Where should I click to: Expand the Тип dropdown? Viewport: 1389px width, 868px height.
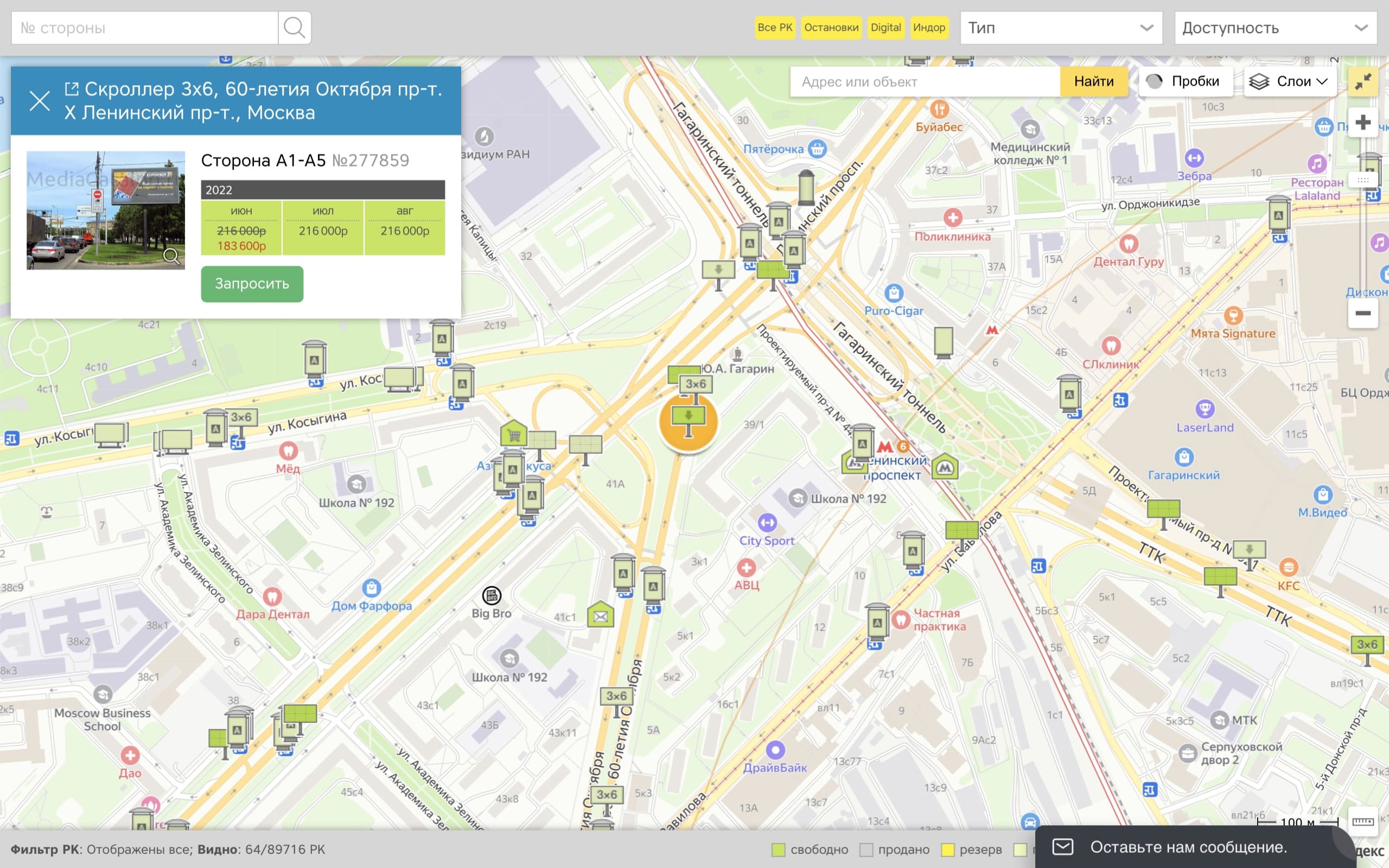click(1061, 28)
